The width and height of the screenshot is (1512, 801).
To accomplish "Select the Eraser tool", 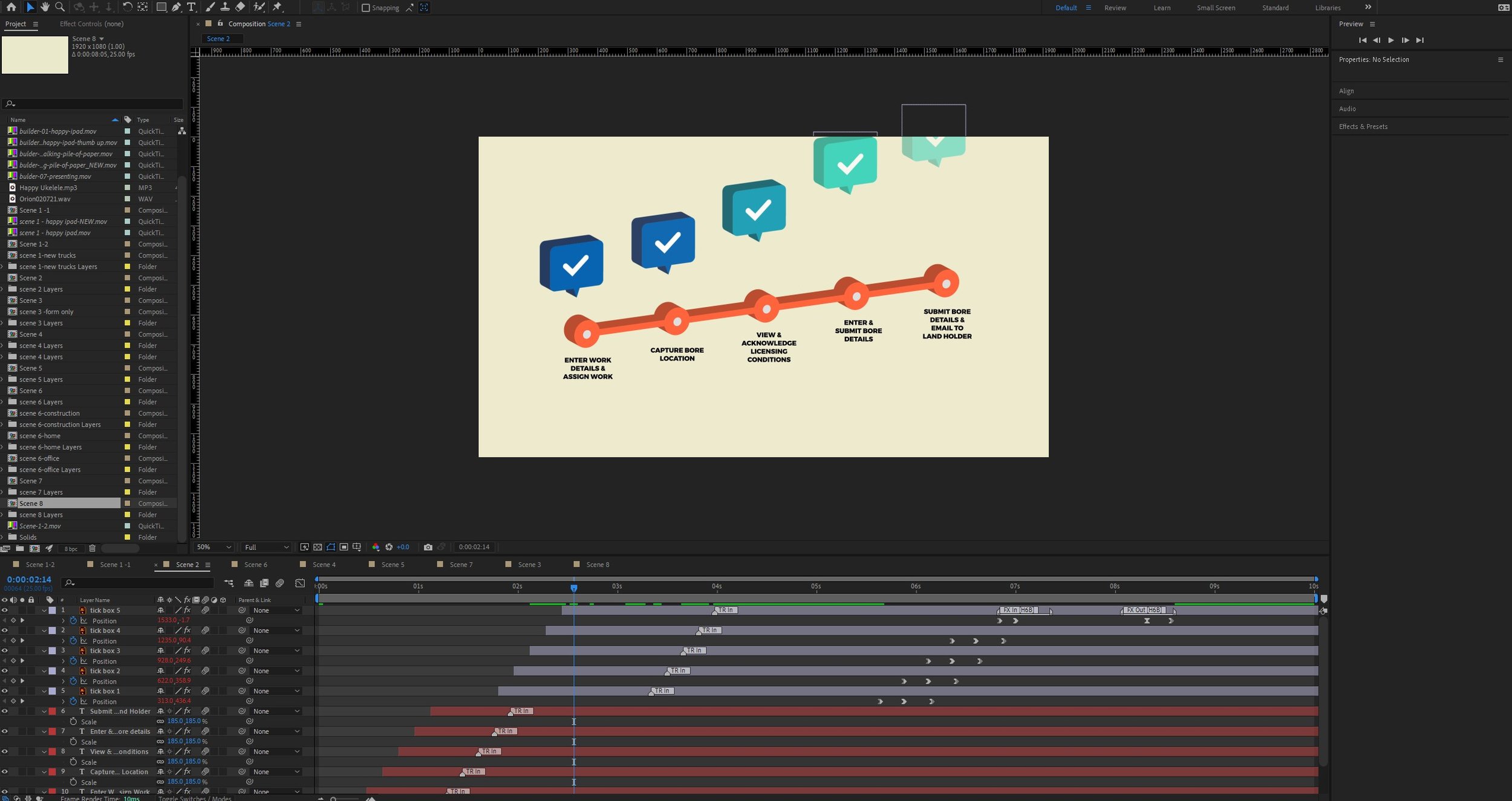I will click(240, 7).
